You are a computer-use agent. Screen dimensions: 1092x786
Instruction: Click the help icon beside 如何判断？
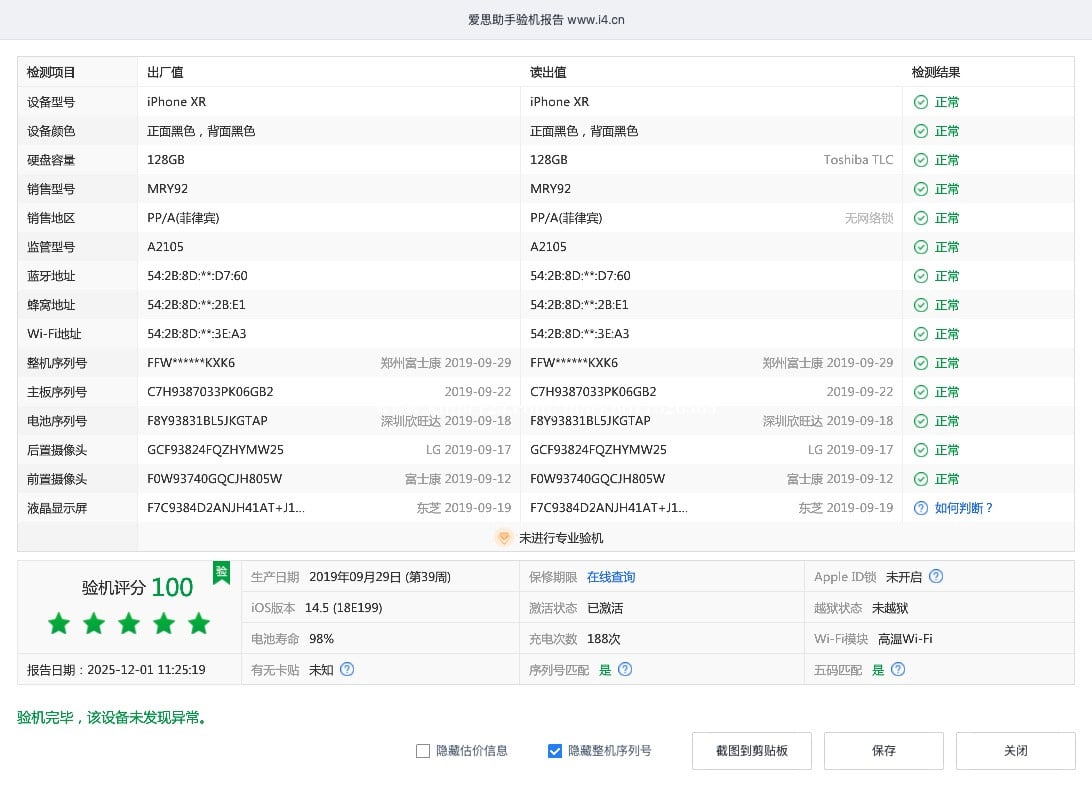pos(921,508)
